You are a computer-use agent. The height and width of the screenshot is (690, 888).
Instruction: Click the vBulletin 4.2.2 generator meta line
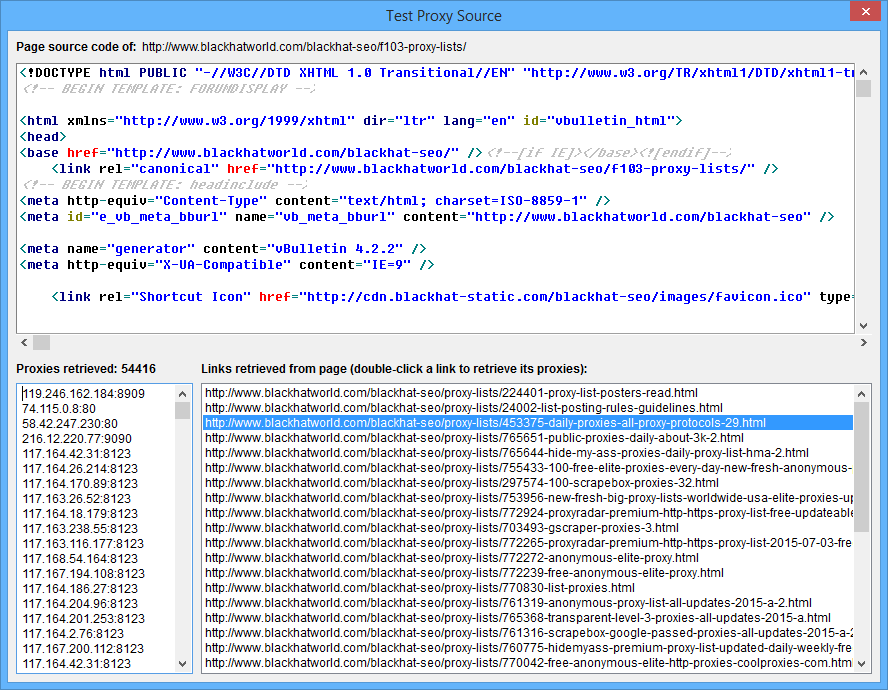[223, 249]
